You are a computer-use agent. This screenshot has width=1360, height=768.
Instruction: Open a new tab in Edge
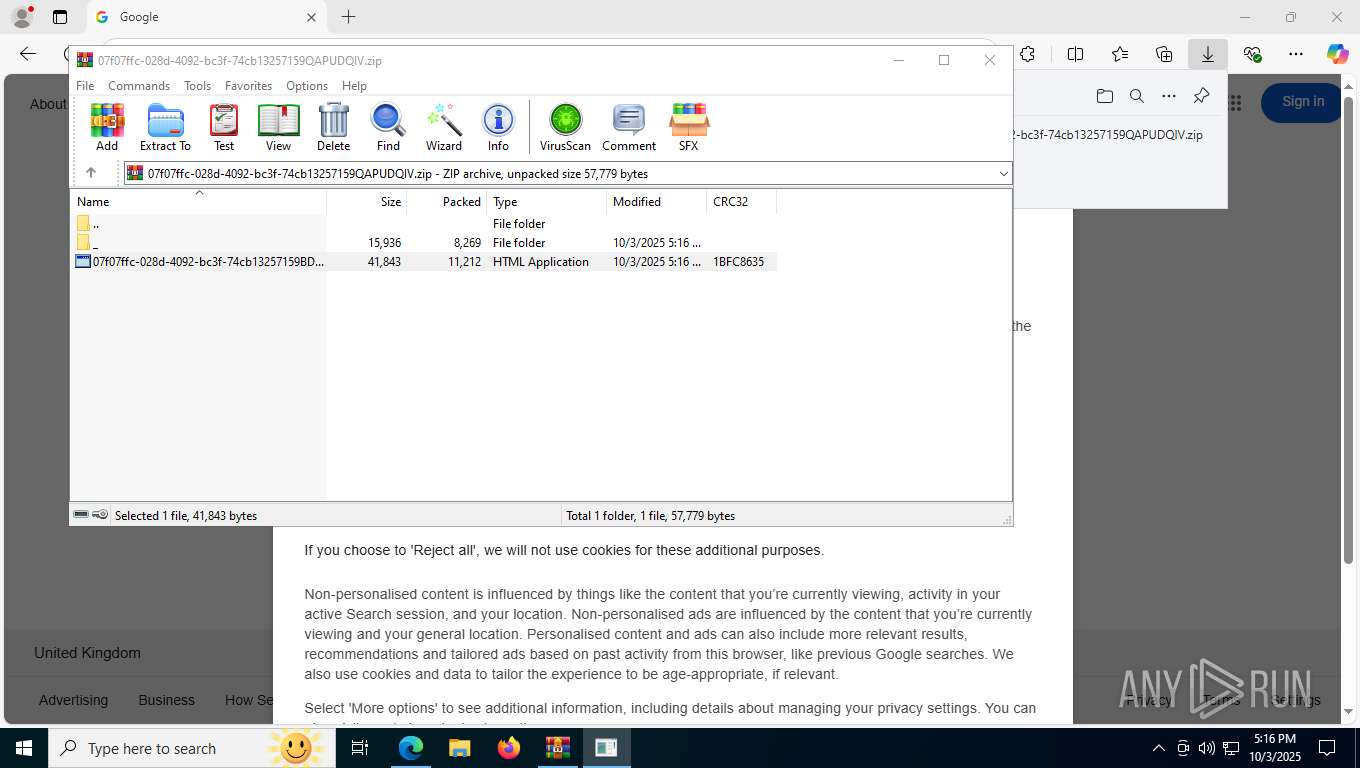click(348, 17)
